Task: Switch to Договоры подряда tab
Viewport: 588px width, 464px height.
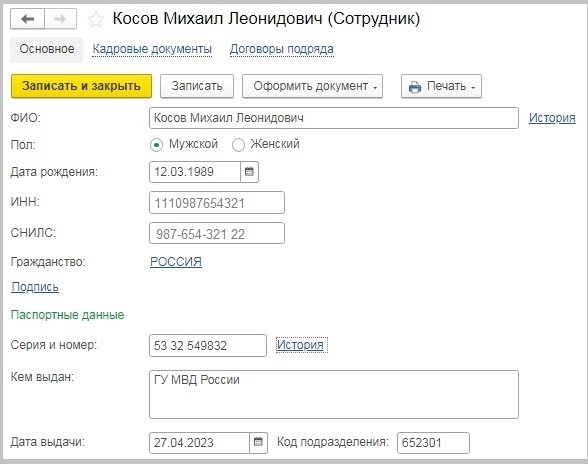Action: point(282,49)
